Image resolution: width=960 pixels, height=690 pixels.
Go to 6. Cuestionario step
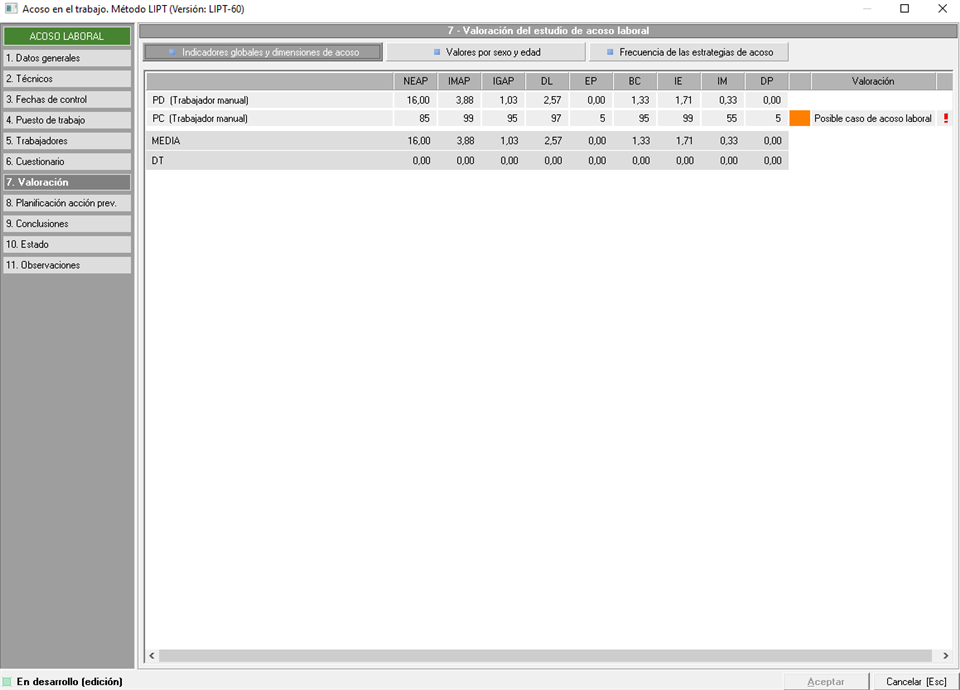click(x=66, y=162)
